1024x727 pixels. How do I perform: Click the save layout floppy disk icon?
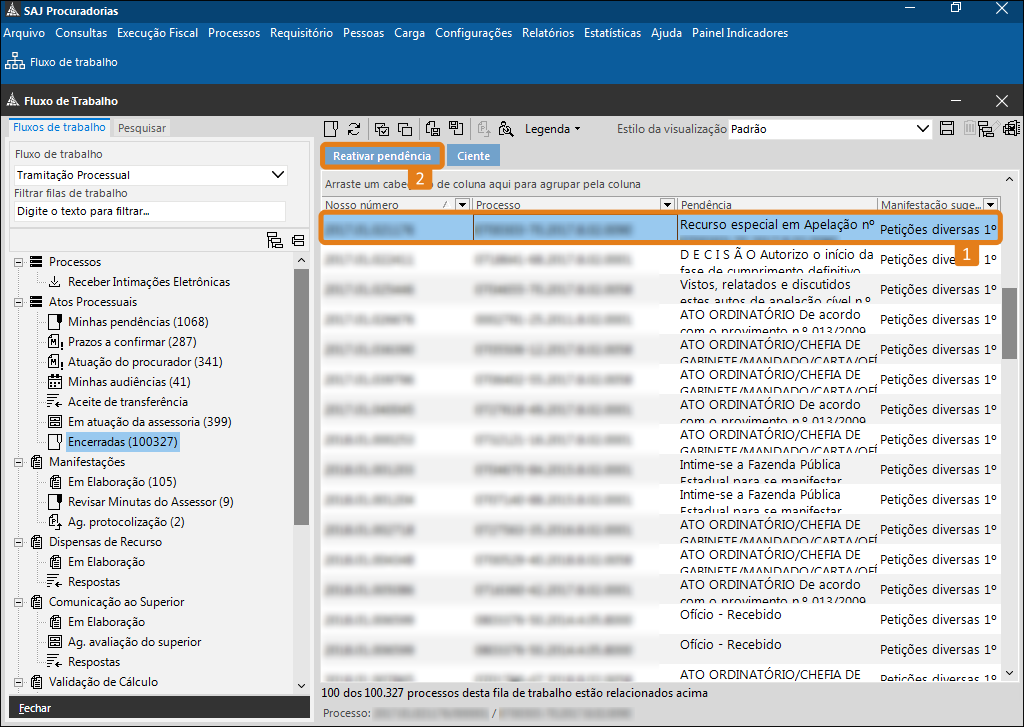pos(947,129)
